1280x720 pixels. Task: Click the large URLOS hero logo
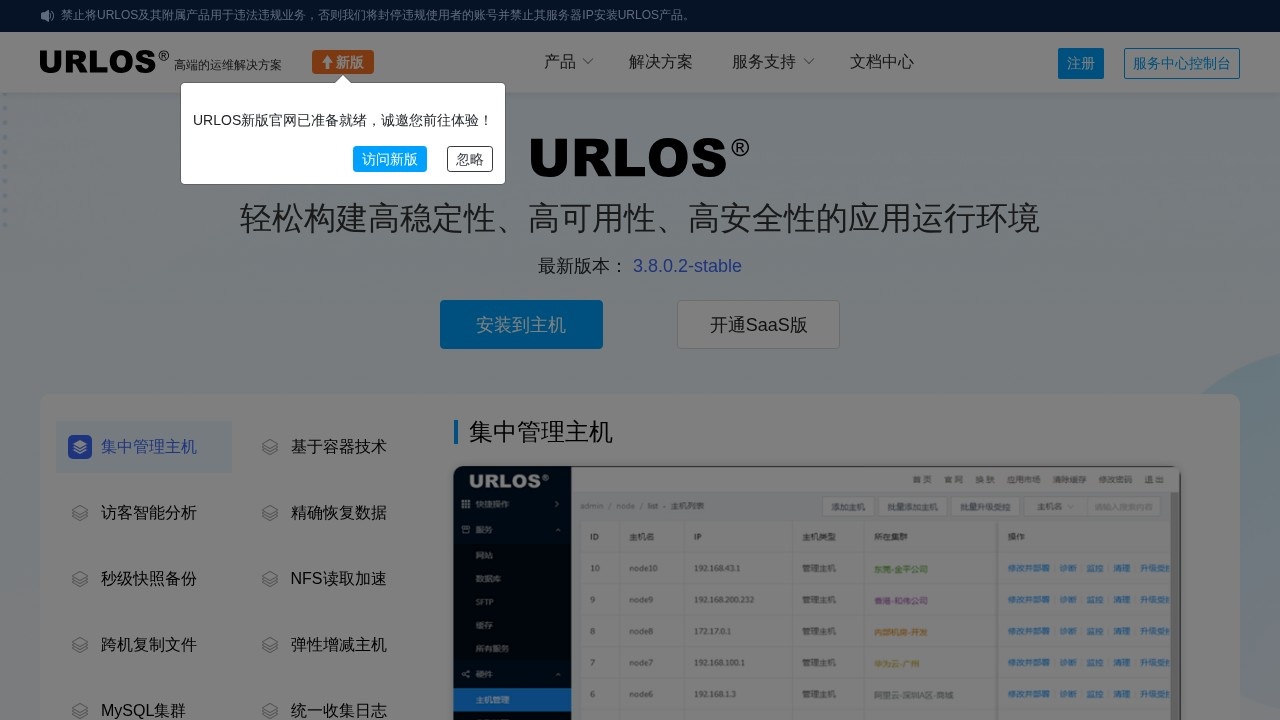pyautogui.click(x=640, y=158)
